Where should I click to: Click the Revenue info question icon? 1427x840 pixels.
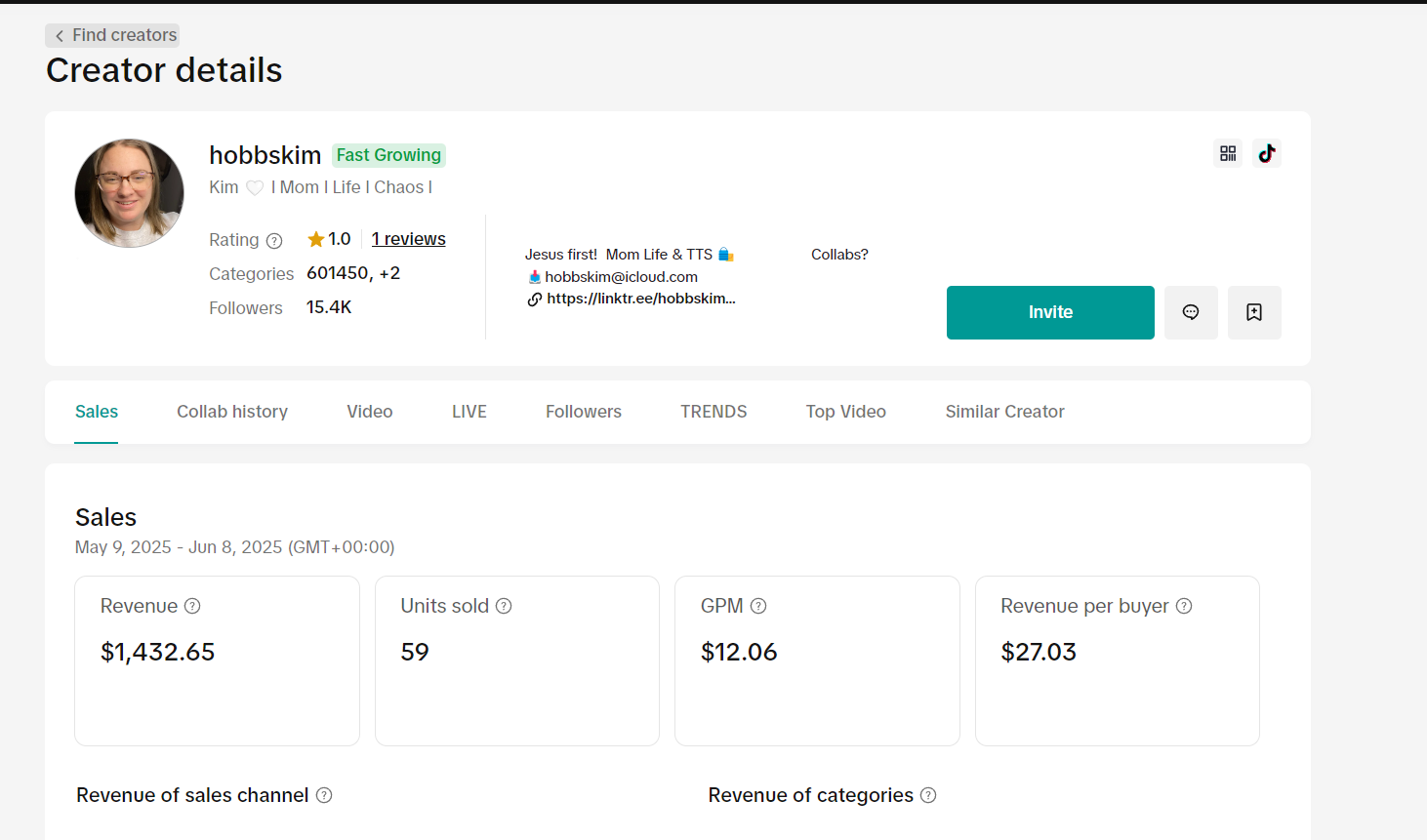[192, 606]
